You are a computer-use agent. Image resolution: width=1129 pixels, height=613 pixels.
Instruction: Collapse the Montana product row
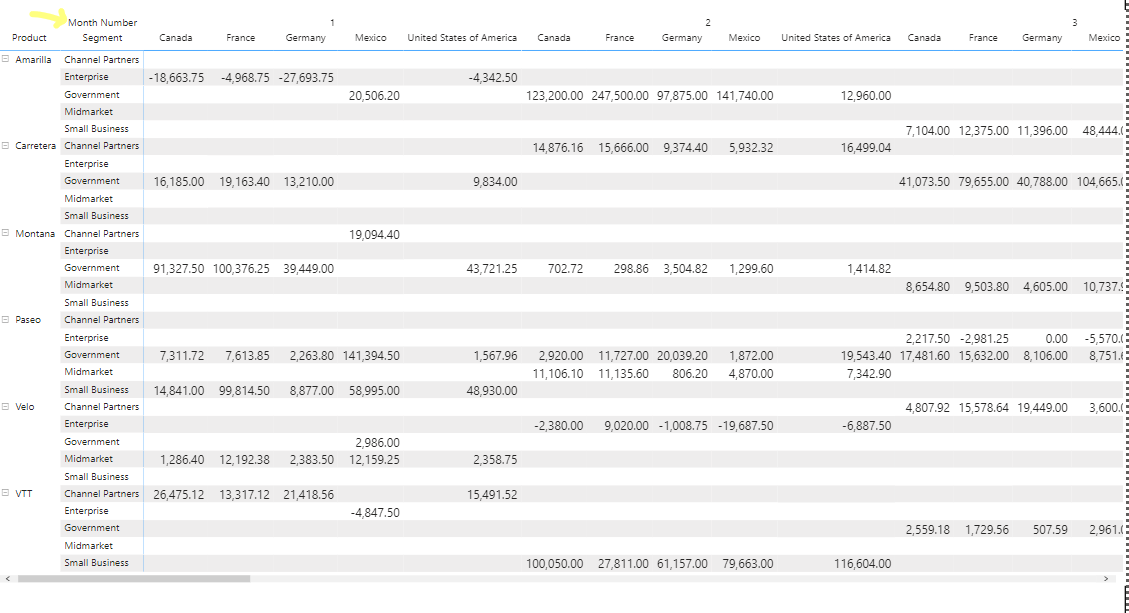click(x=6, y=233)
